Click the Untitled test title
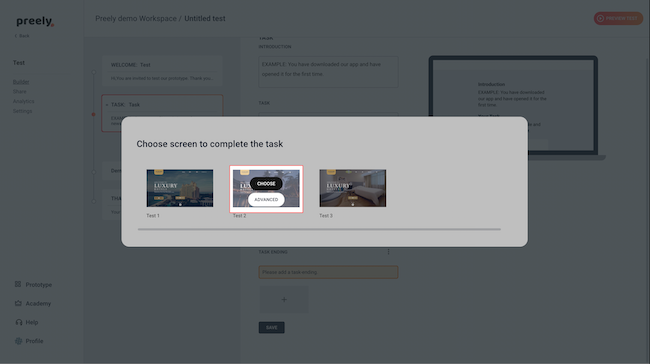Image resolution: width=650 pixels, height=364 pixels. (x=205, y=19)
